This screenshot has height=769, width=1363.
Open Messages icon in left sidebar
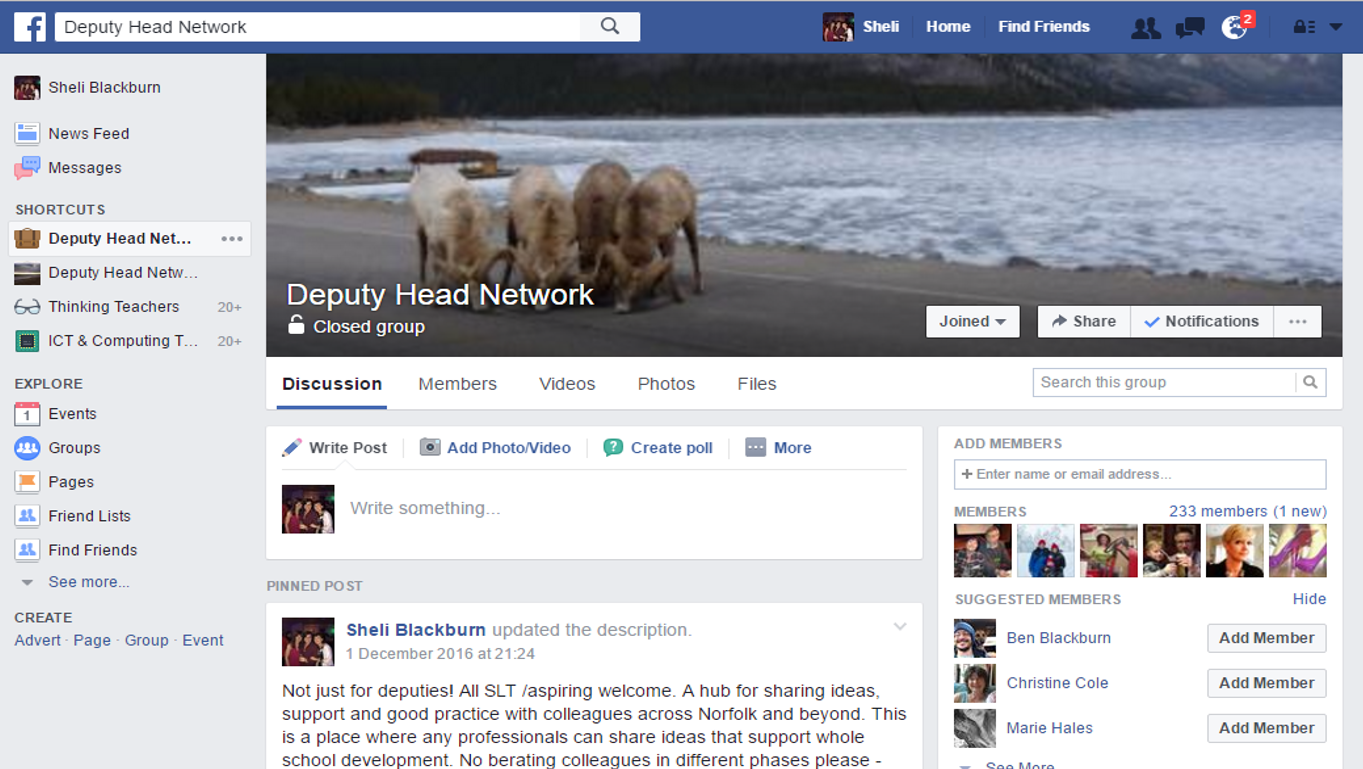[x=27, y=168]
